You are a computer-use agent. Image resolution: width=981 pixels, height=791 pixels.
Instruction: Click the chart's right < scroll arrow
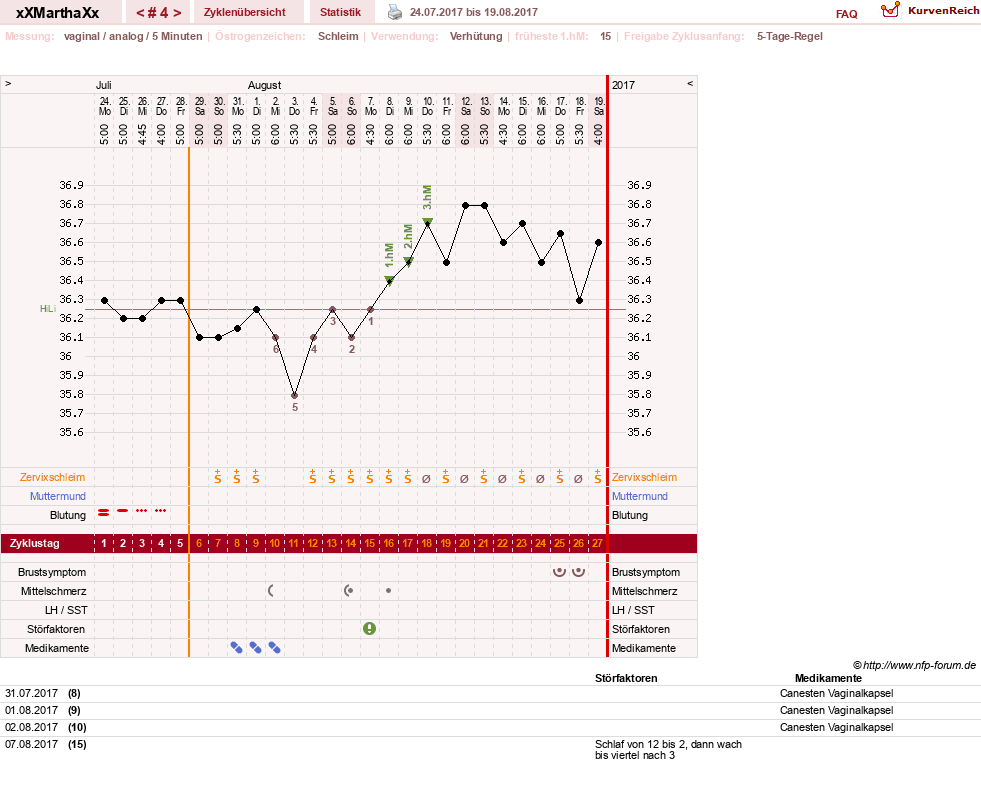(x=690, y=83)
